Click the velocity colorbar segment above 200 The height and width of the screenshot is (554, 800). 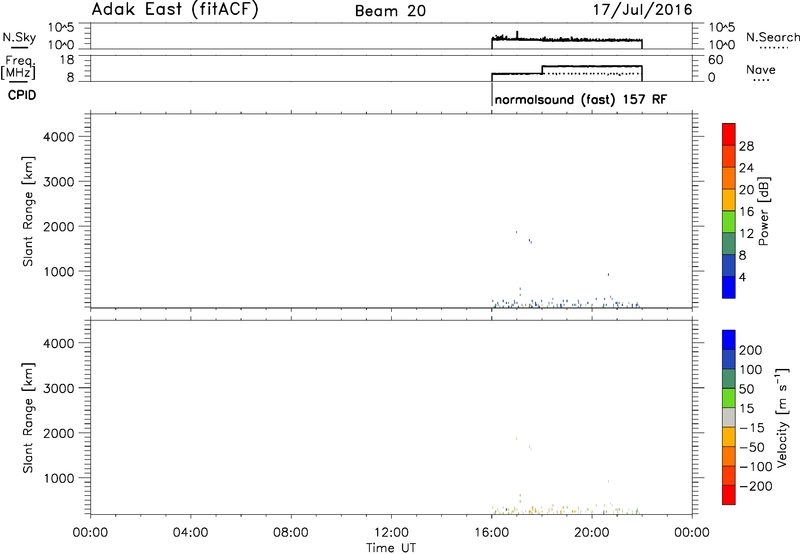click(x=729, y=340)
